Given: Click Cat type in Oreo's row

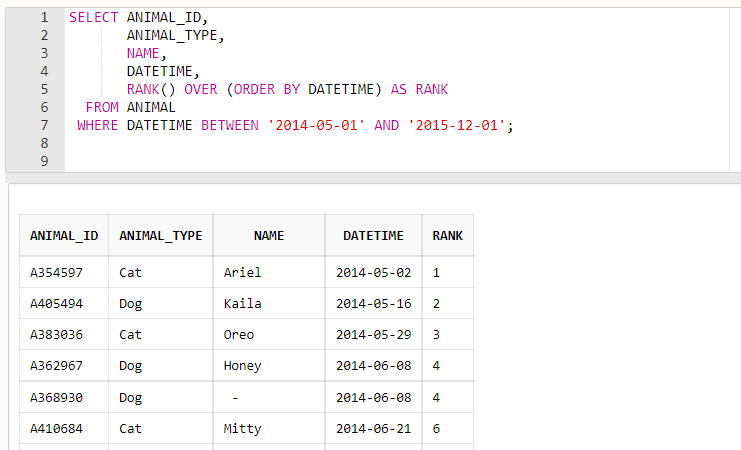Looking at the screenshot, I should (x=130, y=335).
